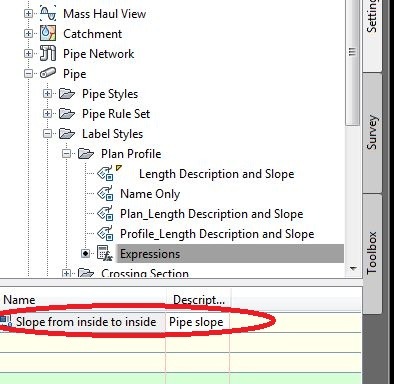
Task: Click the Catchment water-drop icon
Action: (48, 33)
